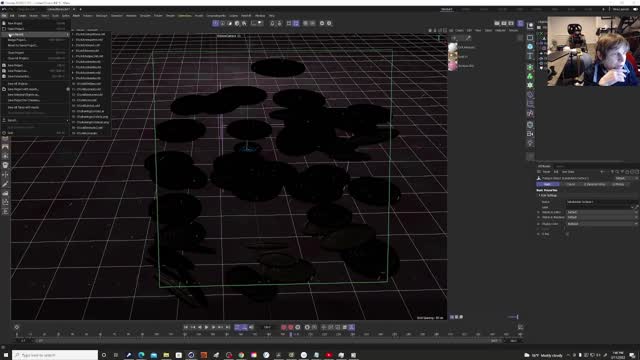Add a new document tab with plus button

(x=80, y=9)
